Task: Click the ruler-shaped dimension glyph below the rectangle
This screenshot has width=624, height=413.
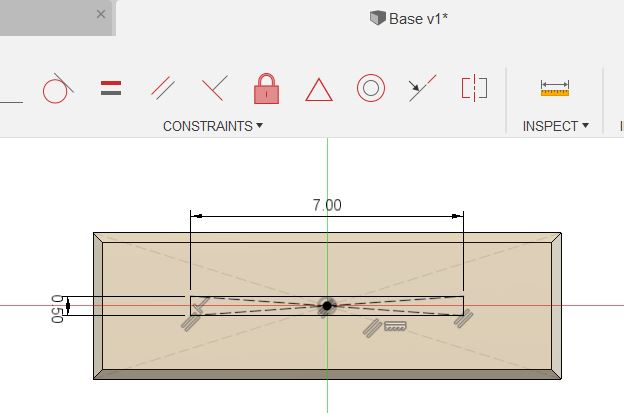Action: [395, 327]
